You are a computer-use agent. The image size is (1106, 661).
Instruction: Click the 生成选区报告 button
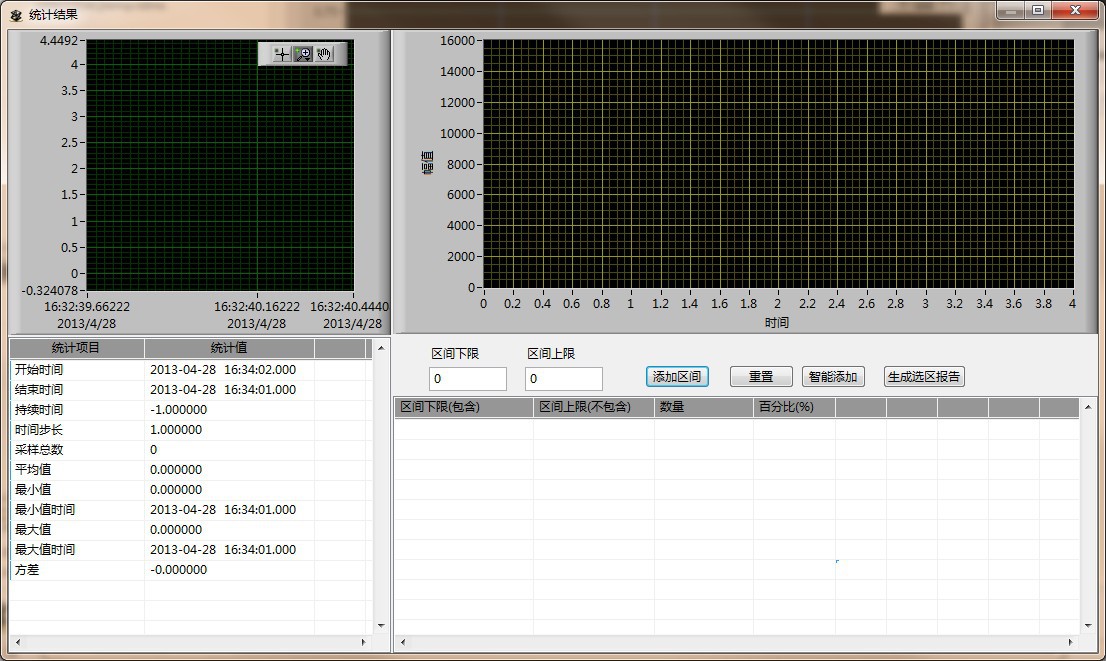tap(924, 377)
